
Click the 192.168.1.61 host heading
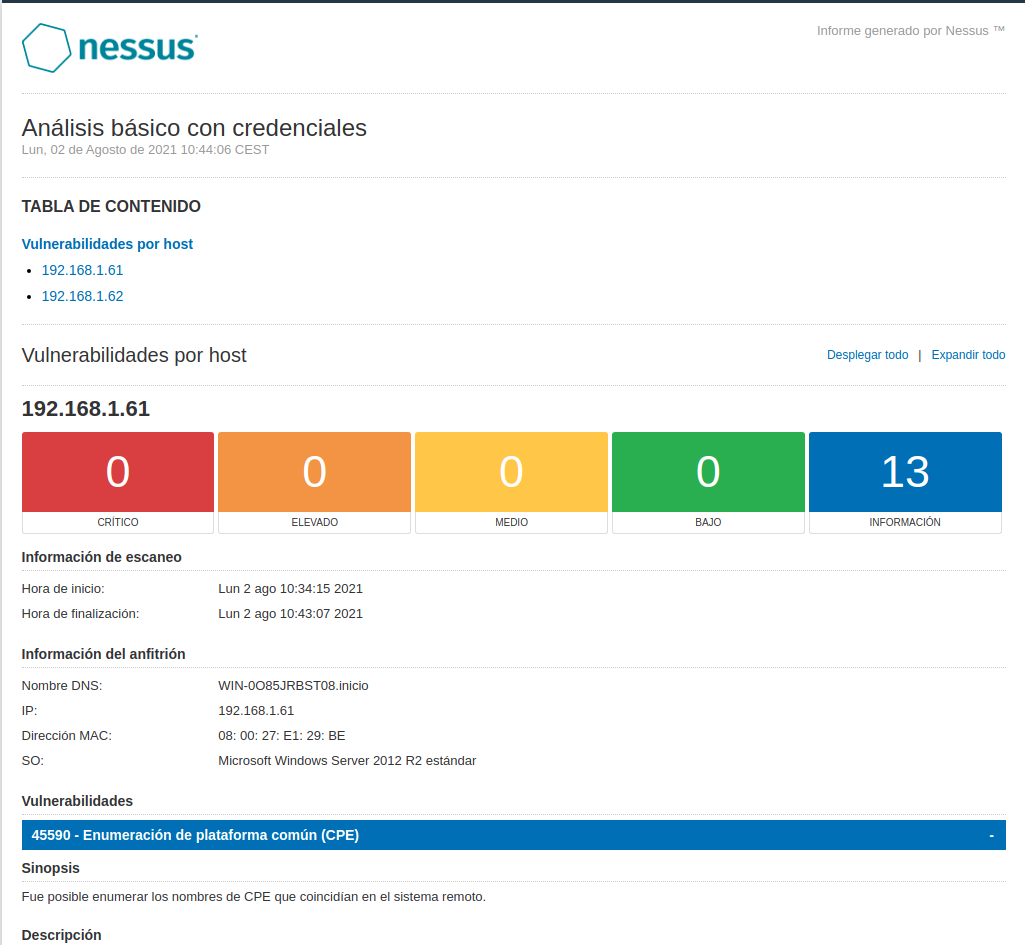86,408
